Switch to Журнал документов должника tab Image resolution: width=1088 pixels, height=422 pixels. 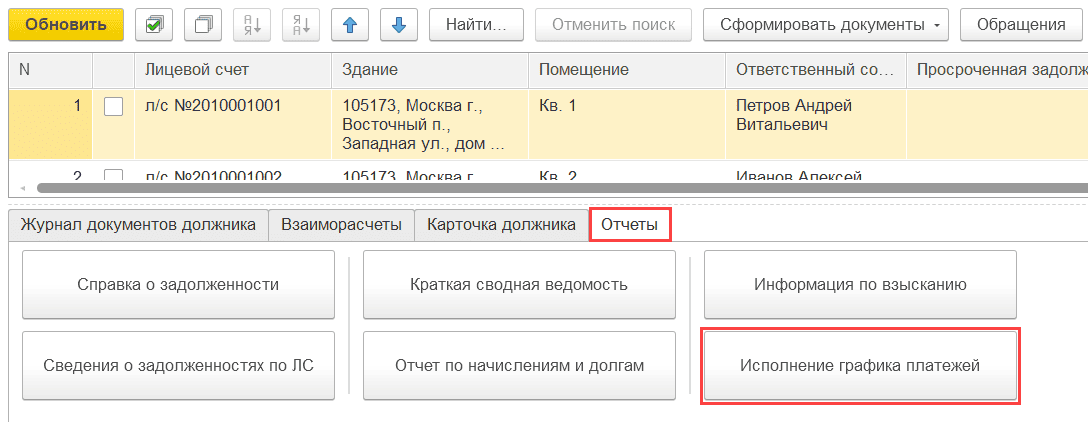tap(138, 225)
